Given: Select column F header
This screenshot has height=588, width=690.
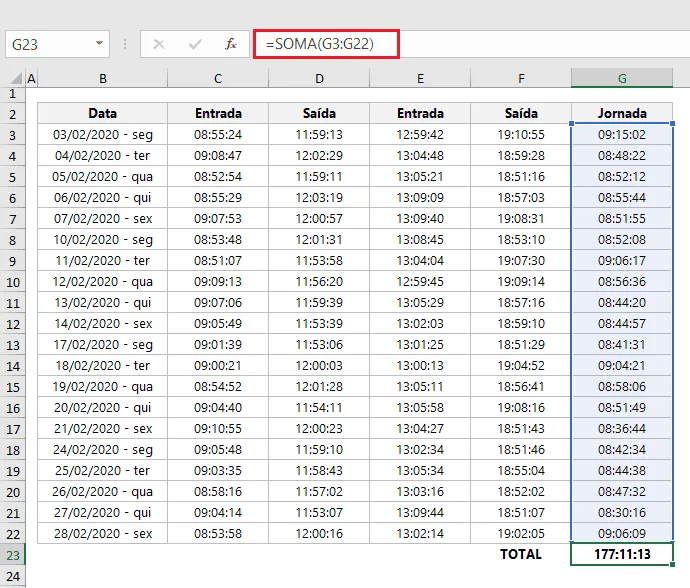Looking at the screenshot, I should coord(521,78).
